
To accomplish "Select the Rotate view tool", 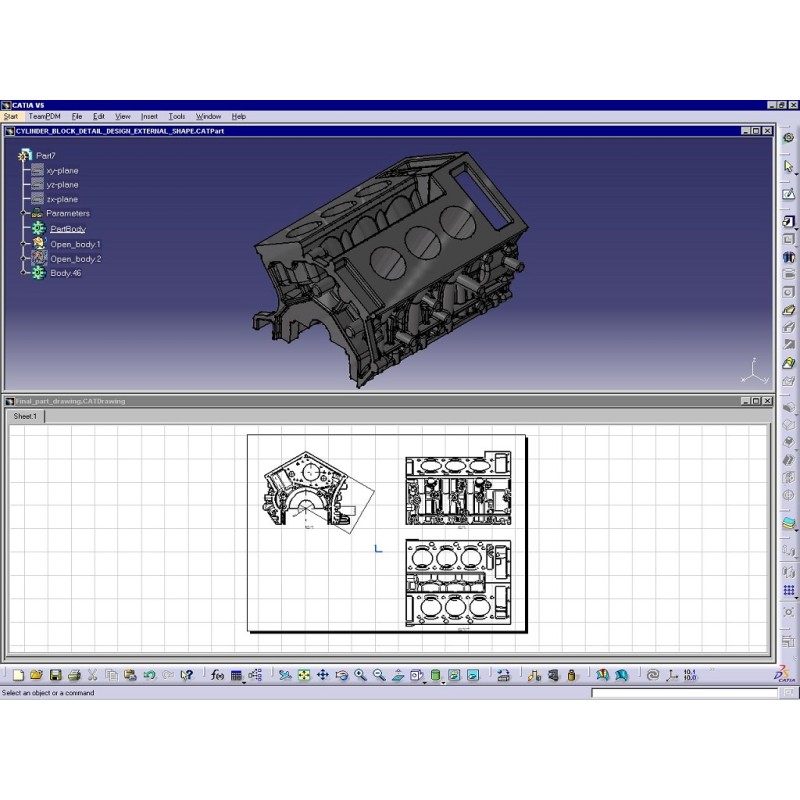I will point(342,675).
